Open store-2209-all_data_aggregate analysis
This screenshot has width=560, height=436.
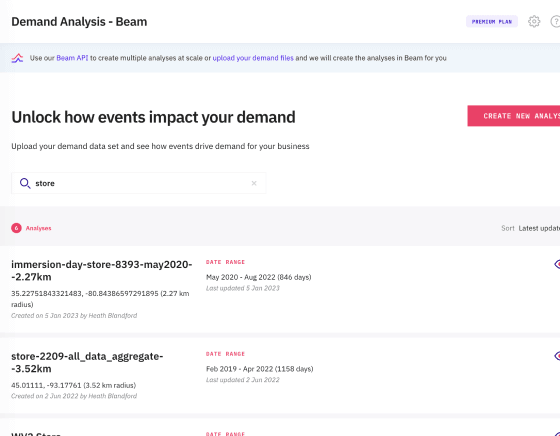coord(87,362)
